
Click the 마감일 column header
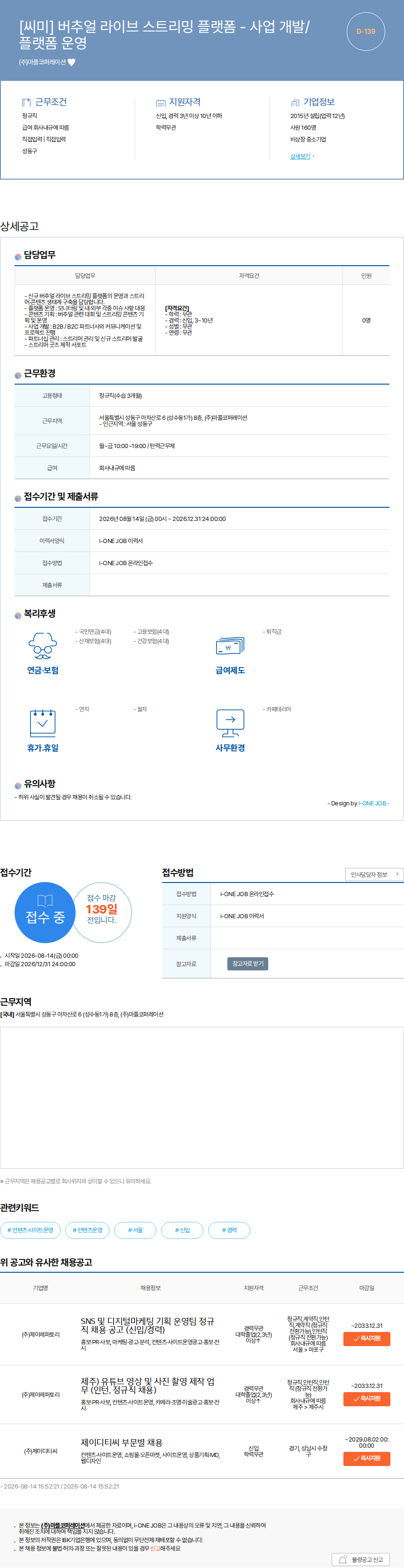pyautogui.click(x=367, y=1288)
